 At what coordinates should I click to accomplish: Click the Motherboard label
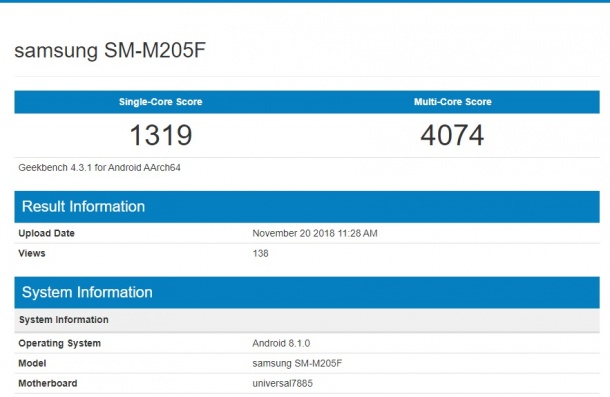(47, 383)
